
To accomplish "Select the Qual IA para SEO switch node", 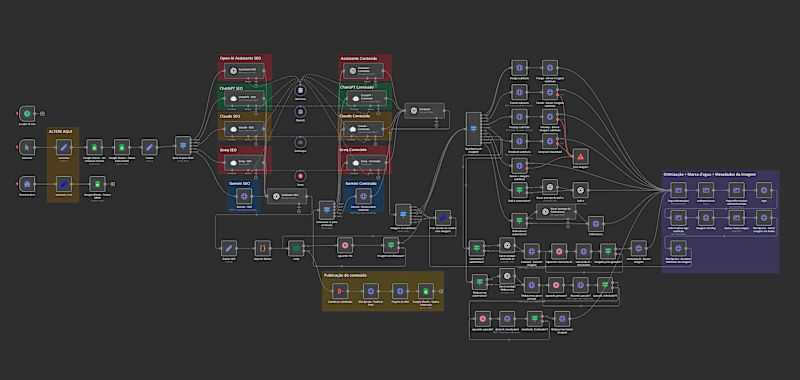I will 183,147.
